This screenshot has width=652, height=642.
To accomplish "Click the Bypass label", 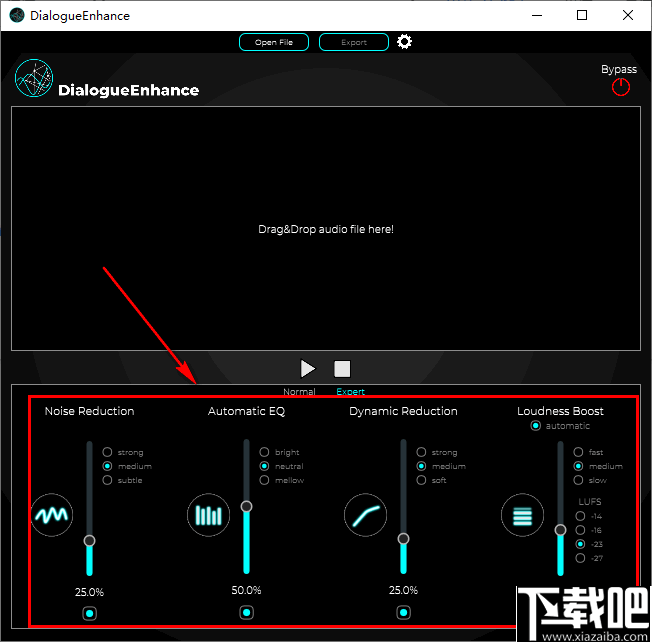I will tap(619, 69).
